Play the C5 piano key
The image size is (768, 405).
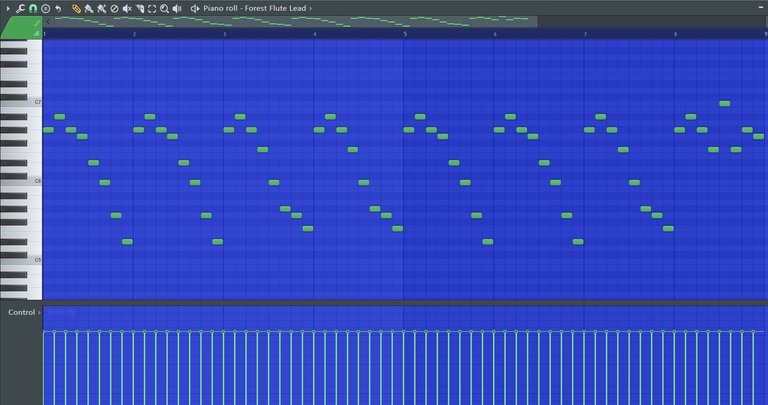(34, 260)
